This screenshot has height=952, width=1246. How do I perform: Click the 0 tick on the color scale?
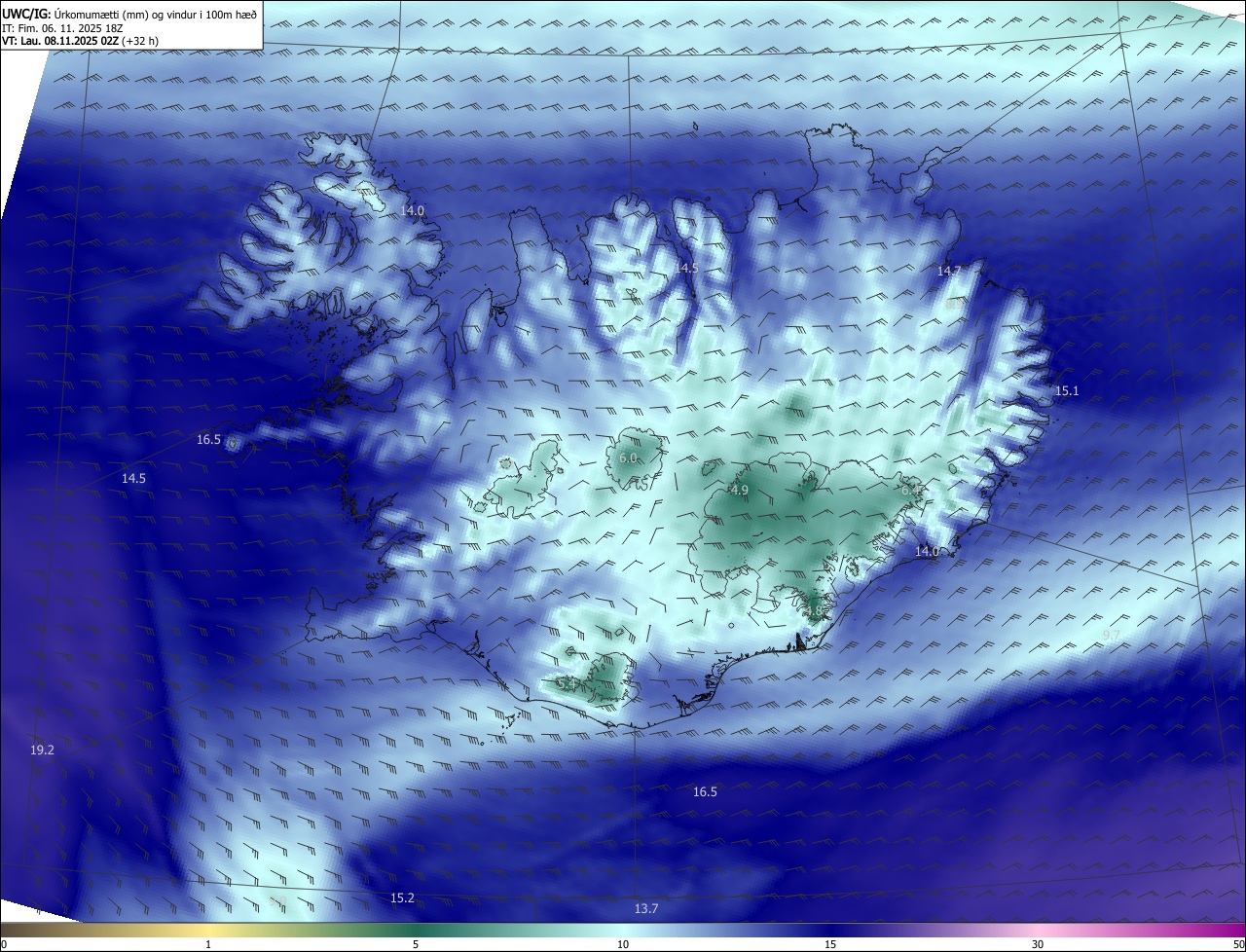(x=4, y=944)
